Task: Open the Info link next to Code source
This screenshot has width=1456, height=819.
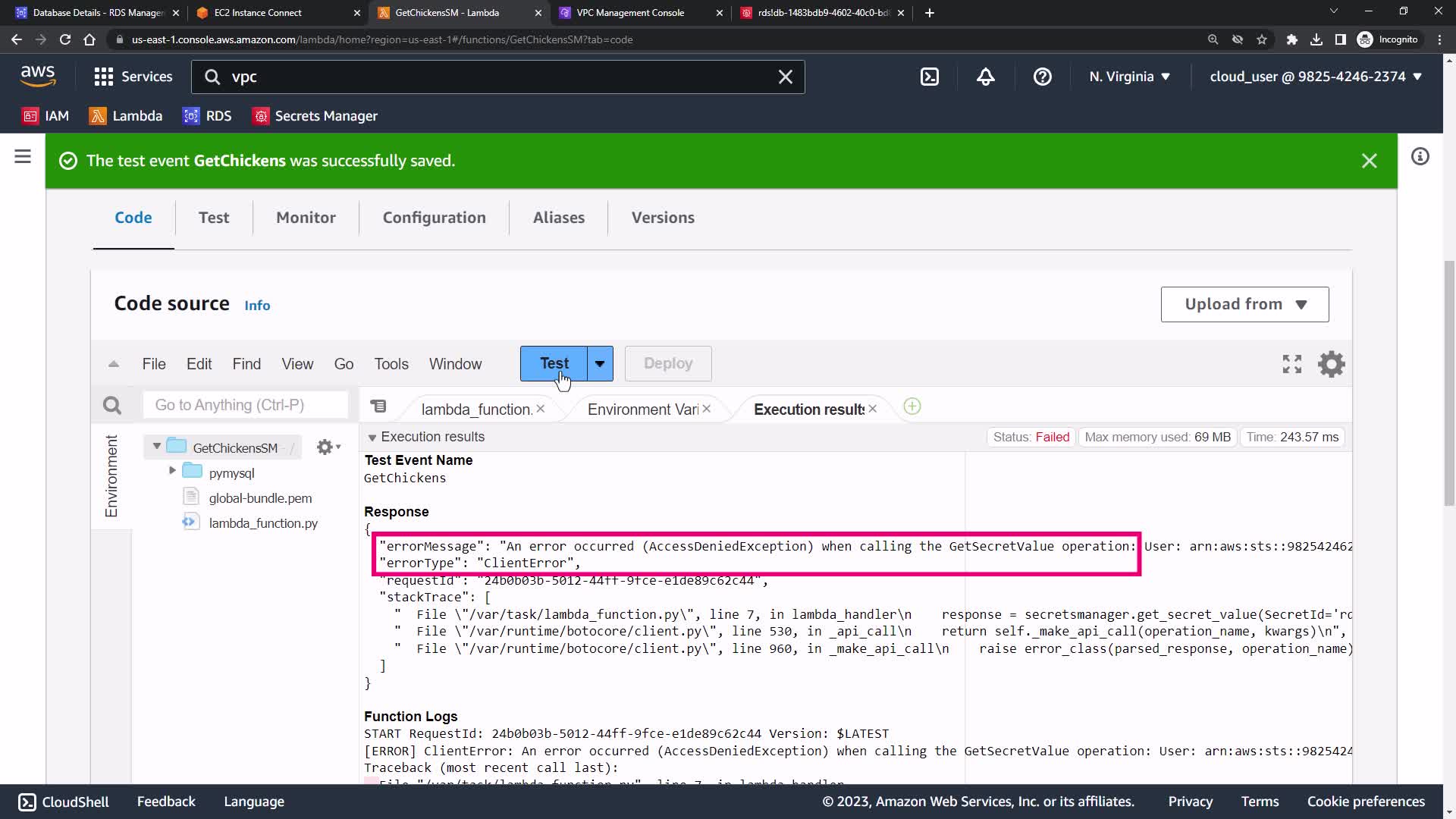Action: point(257,306)
